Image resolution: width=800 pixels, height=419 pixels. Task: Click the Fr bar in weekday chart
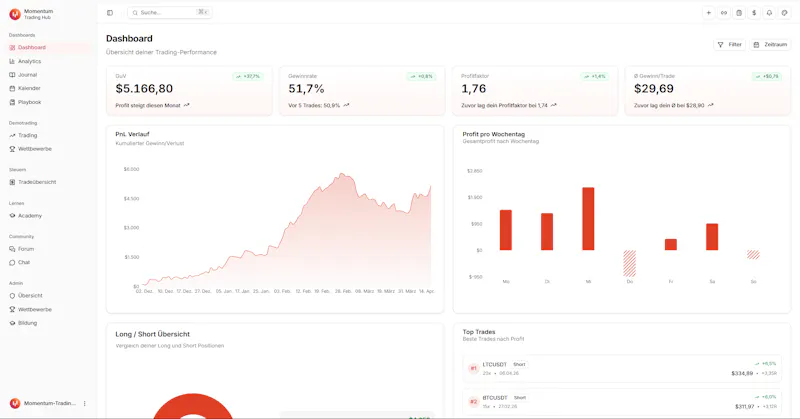click(x=671, y=244)
